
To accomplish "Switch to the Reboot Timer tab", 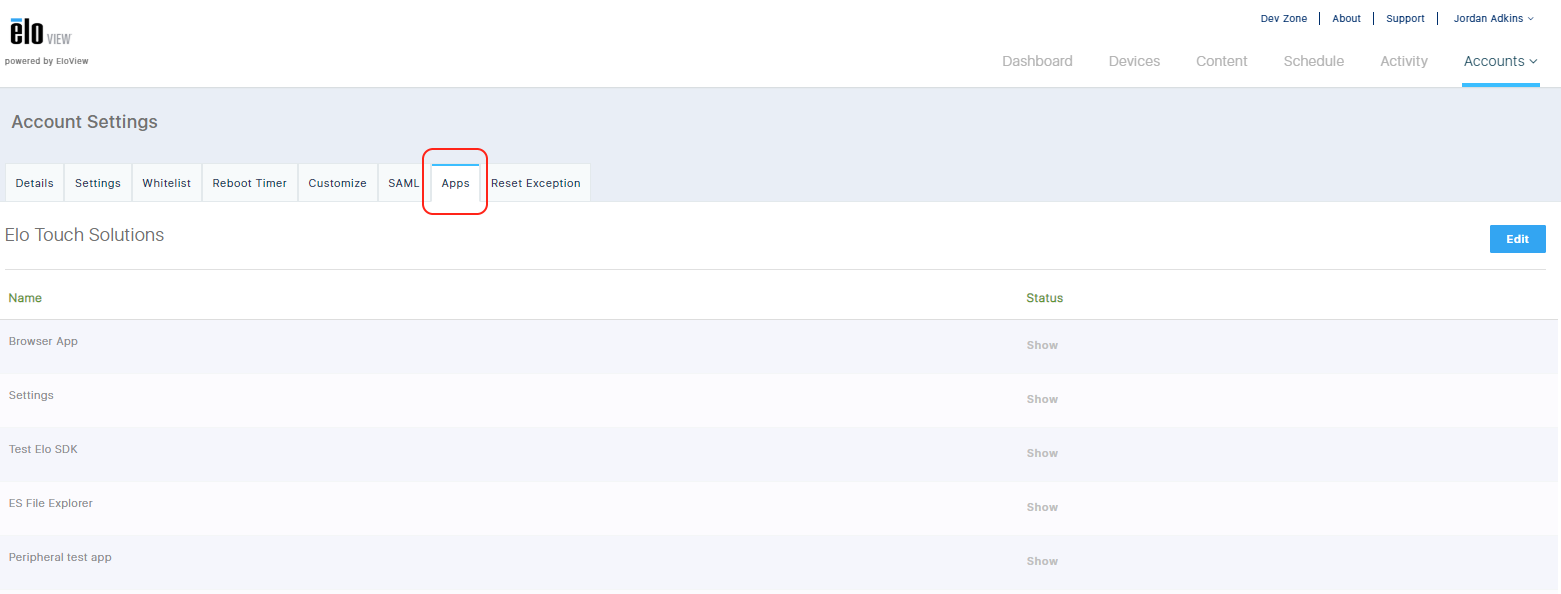I will (x=250, y=183).
